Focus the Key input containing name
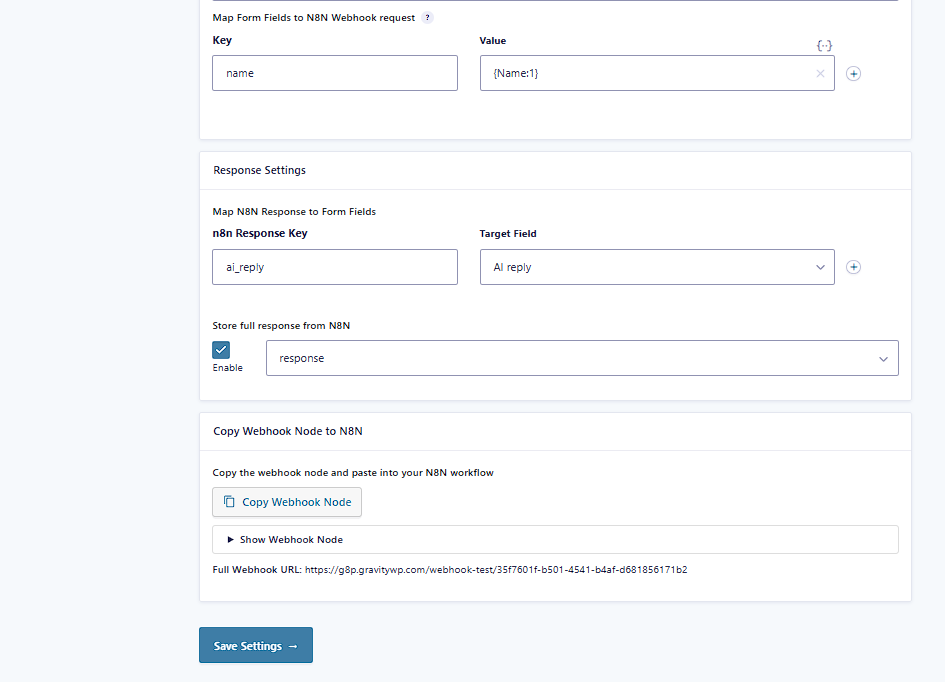The image size is (945, 682). click(x=334, y=73)
